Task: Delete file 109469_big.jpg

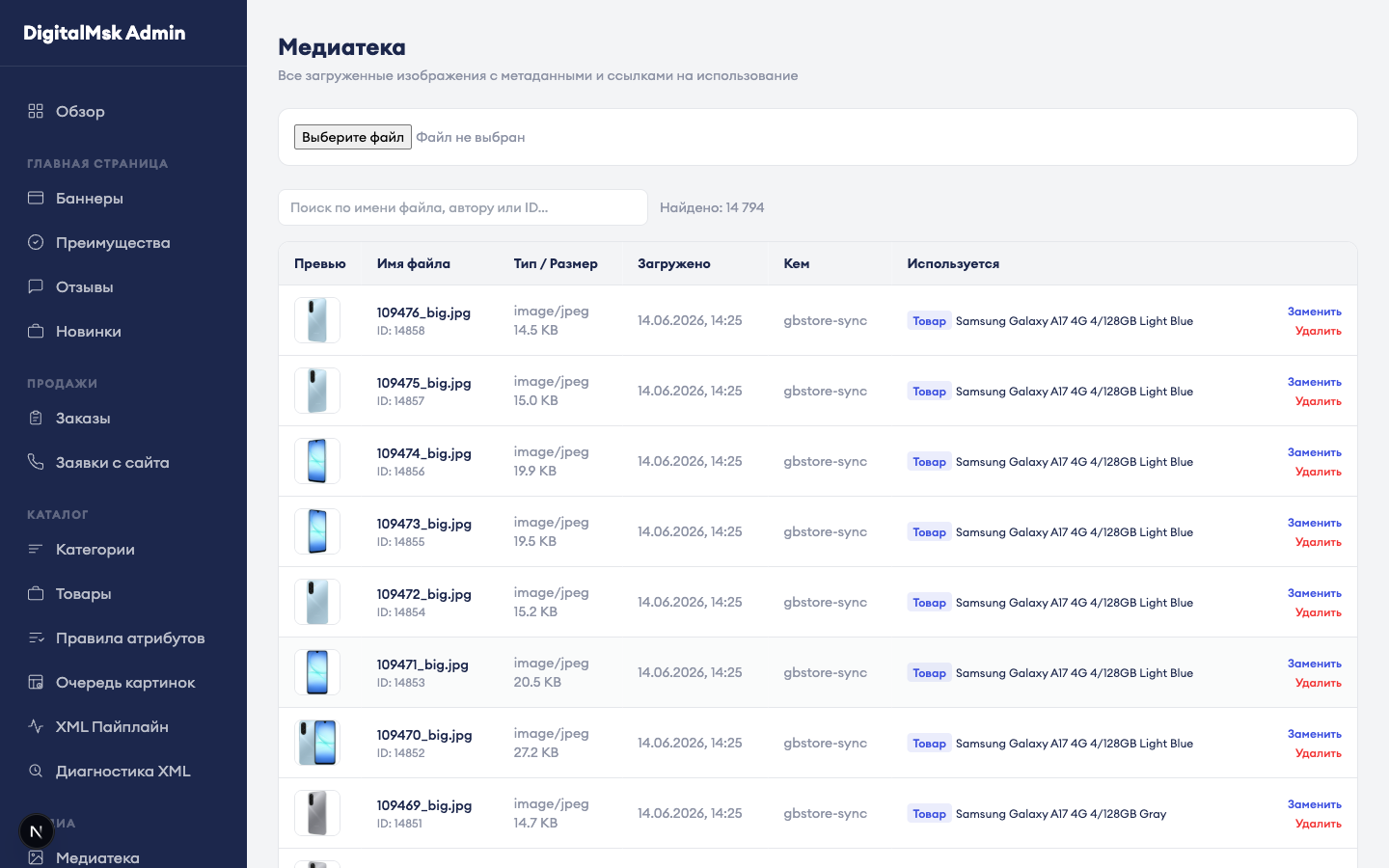Action: tap(1319, 824)
